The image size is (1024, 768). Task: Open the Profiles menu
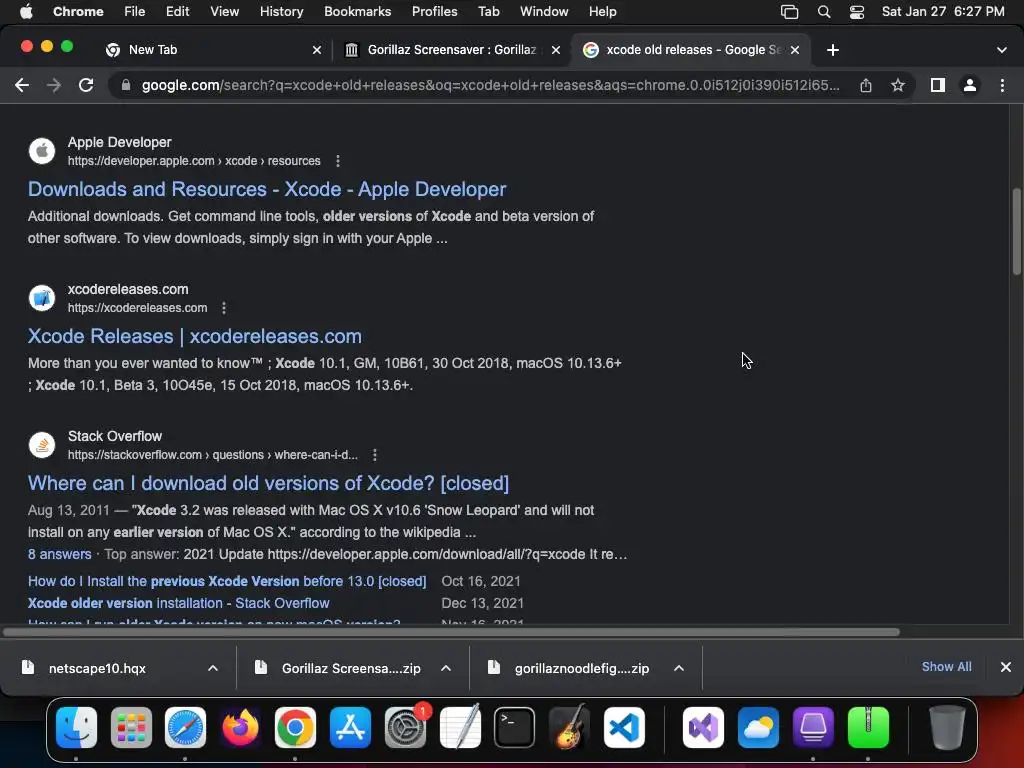tap(434, 12)
